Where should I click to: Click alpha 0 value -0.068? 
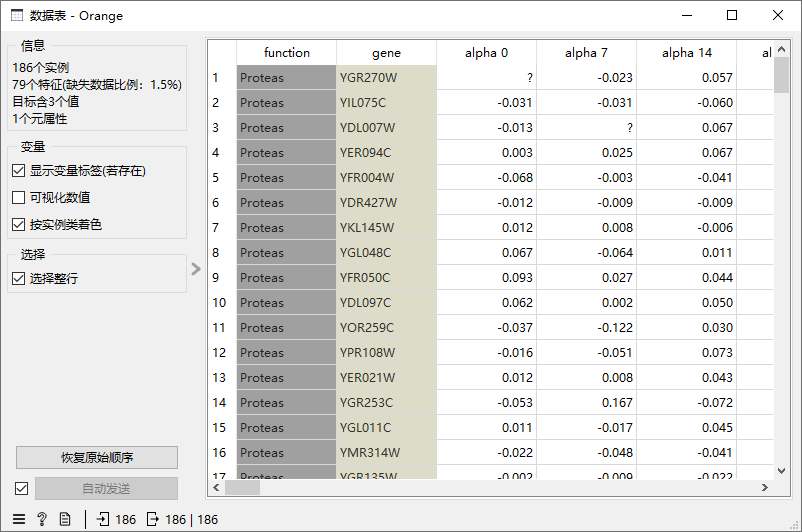click(486, 178)
